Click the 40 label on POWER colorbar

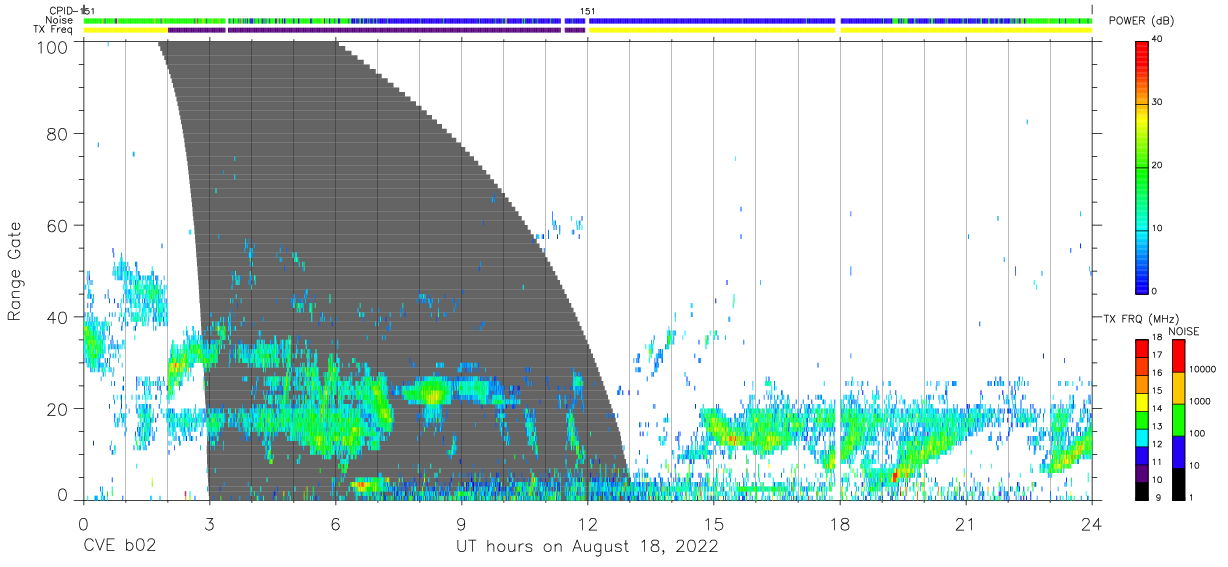click(x=1158, y=39)
